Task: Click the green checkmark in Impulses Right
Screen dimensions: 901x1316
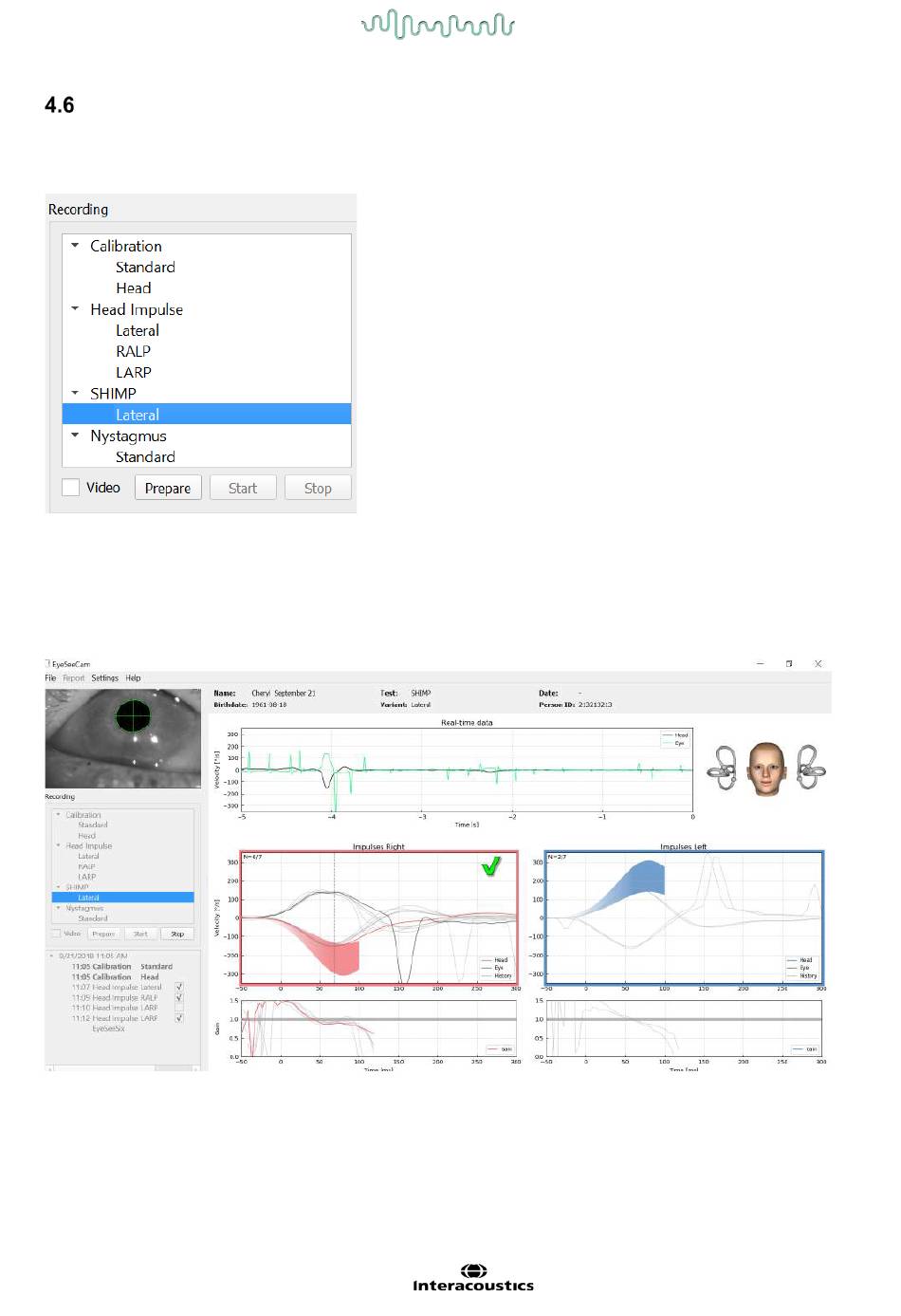Action: pos(491,866)
